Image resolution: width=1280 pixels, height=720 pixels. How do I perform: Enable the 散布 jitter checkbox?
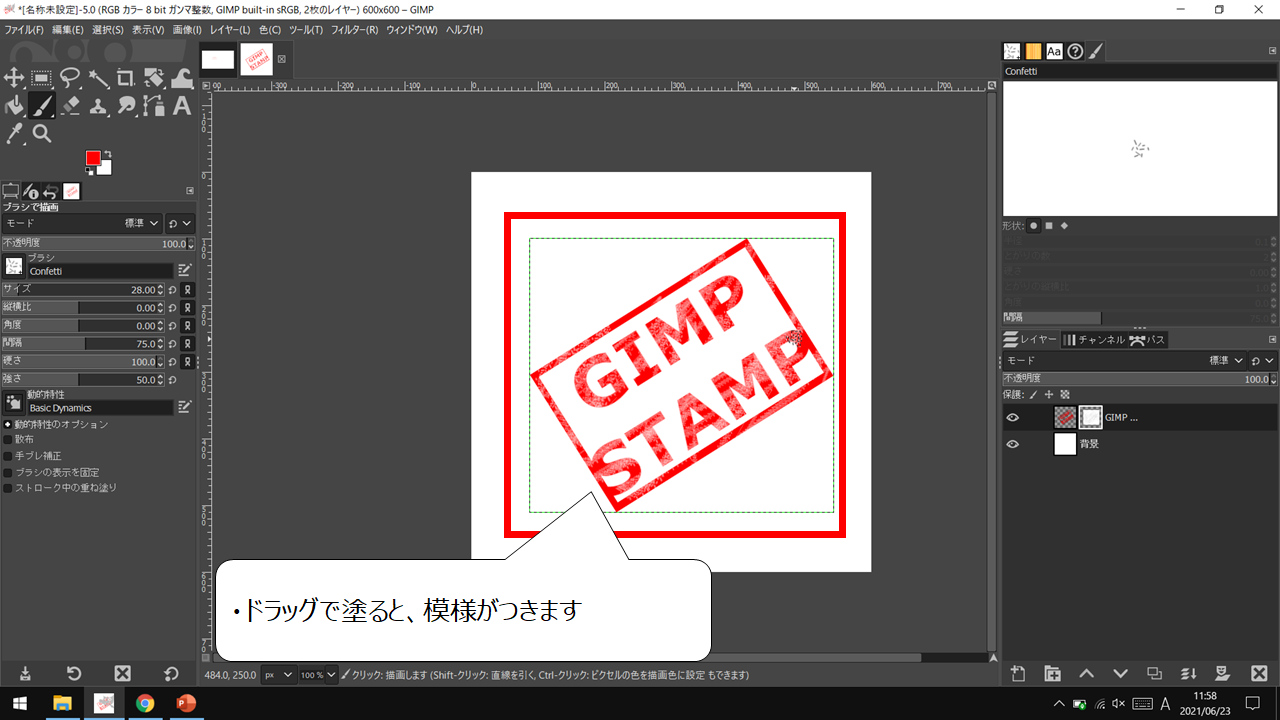tap(7, 440)
